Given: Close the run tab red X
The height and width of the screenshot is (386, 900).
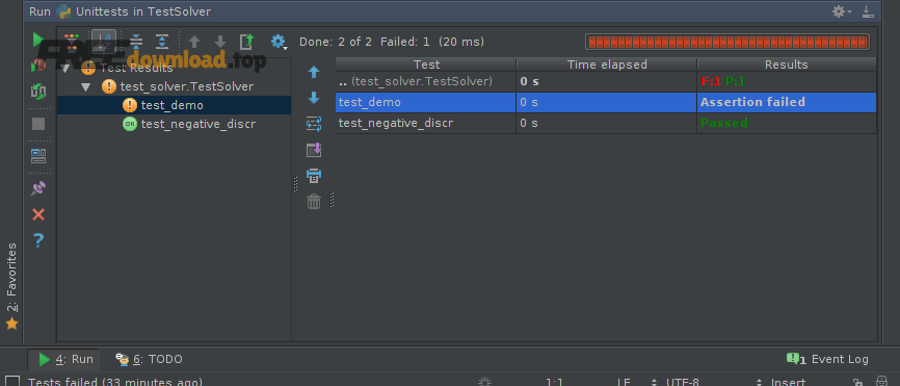Looking at the screenshot, I should 38,214.
